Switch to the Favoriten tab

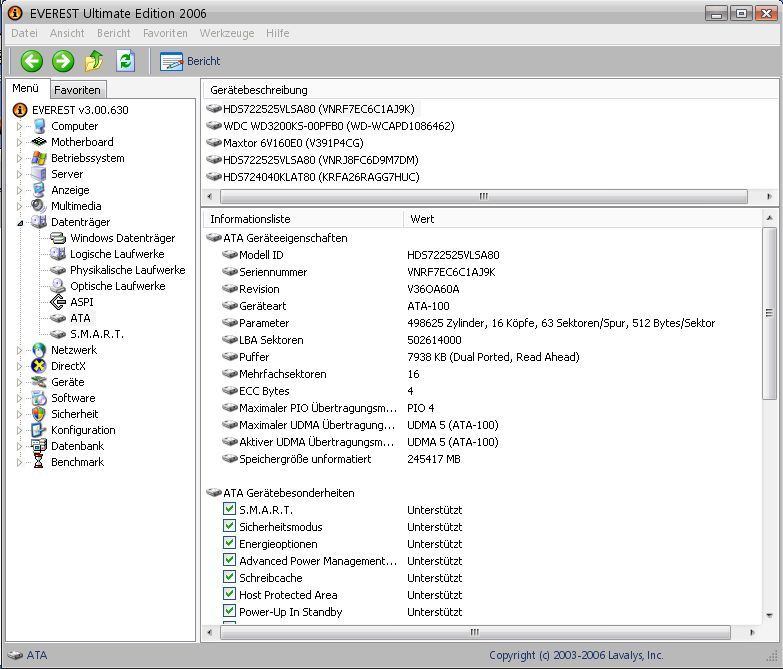point(77,90)
